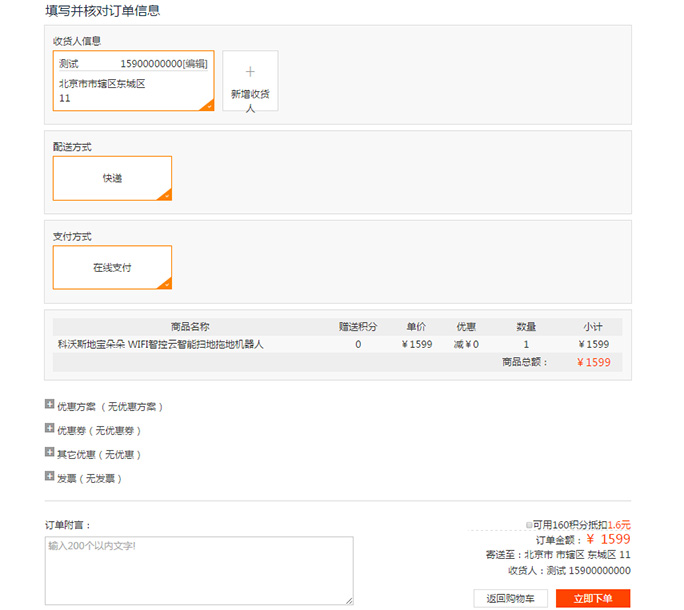Click the textarea resize grip corner

[349, 600]
